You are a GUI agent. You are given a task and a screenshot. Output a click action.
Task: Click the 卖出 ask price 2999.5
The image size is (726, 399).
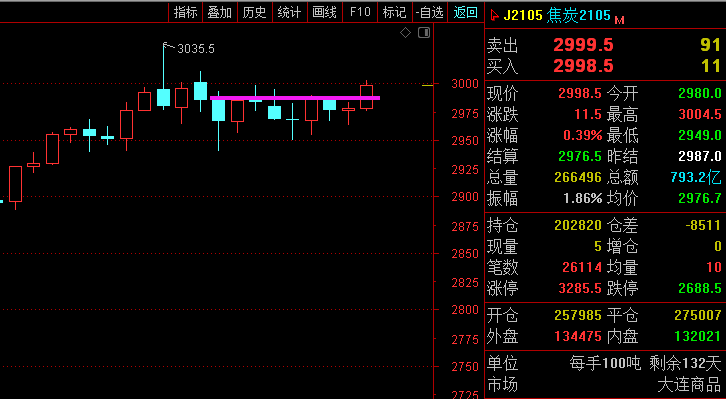583,45
